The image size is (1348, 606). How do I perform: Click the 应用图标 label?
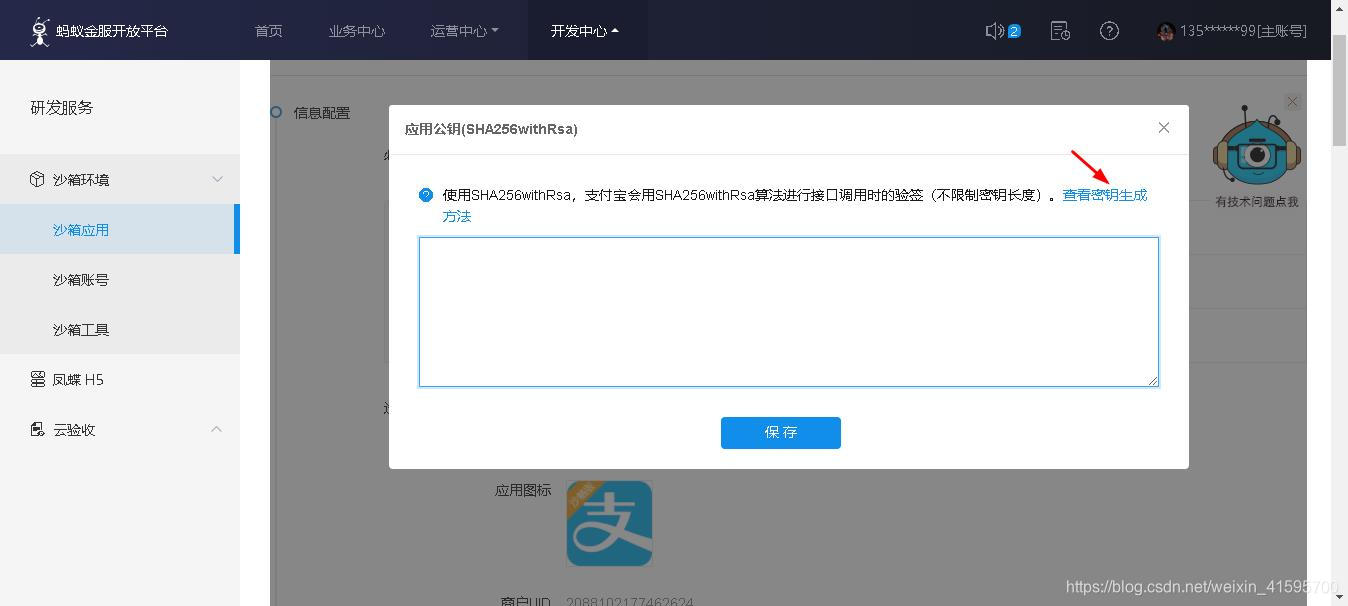[x=523, y=490]
